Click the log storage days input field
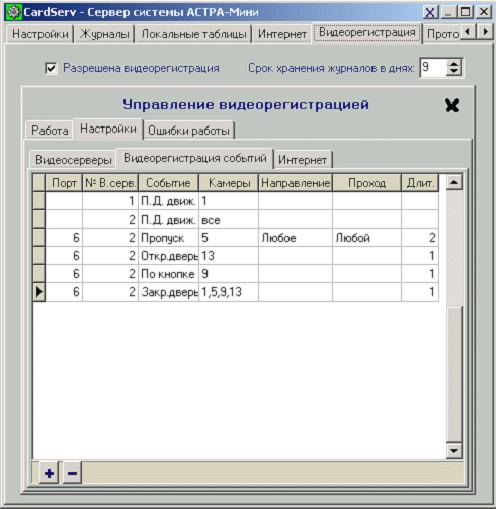The width and height of the screenshot is (496, 509). tap(433, 68)
